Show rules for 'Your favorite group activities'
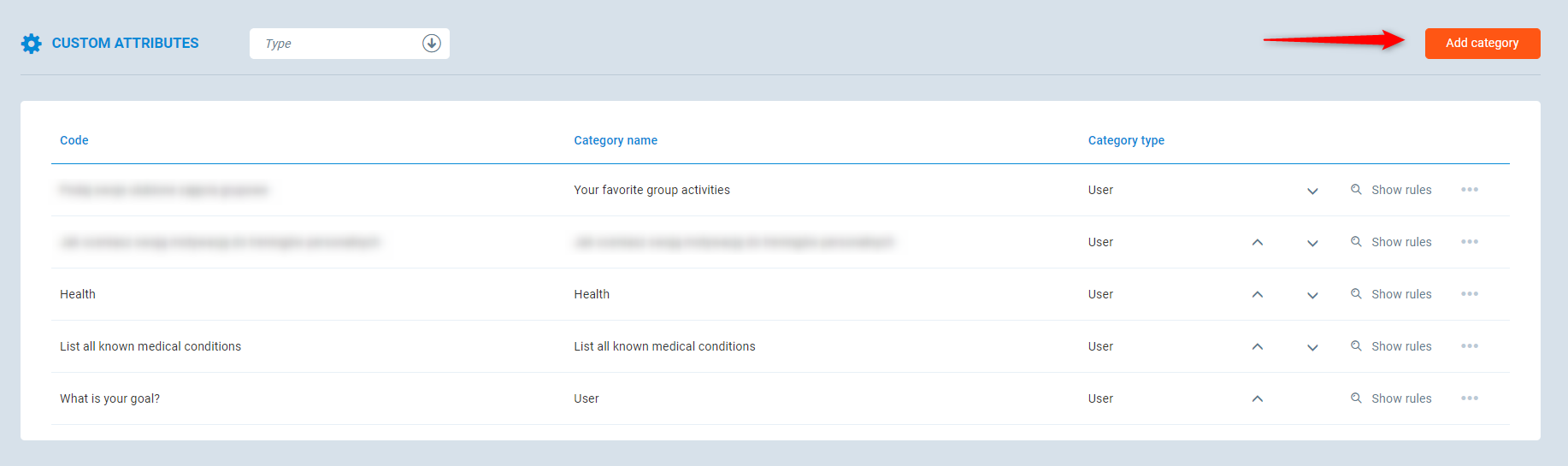Screen dimensions: 1568x466 coord(1391,190)
